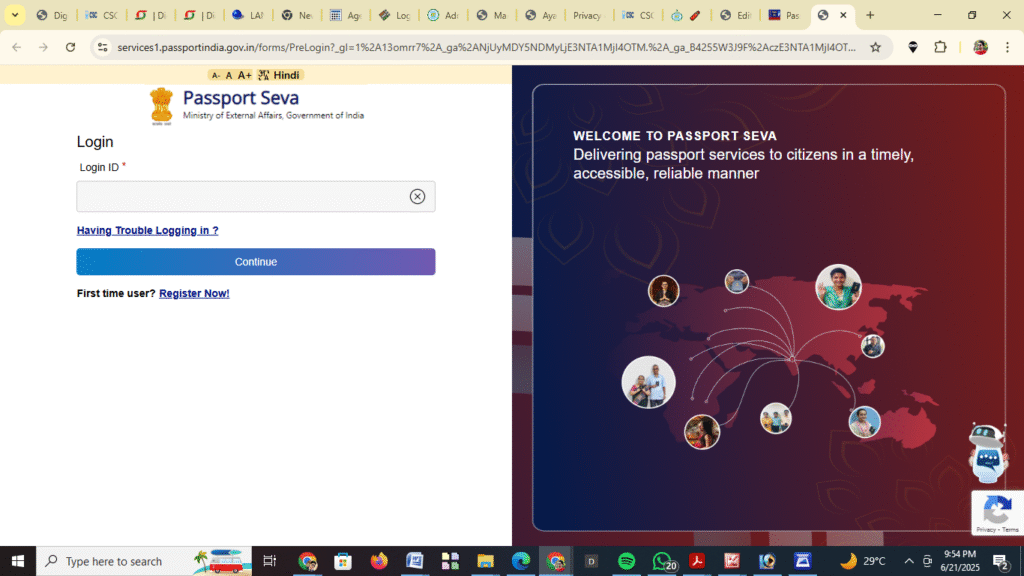This screenshot has height=576, width=1024.
Task: Open the browser tab search dropdown
Action: pos(14,15)
